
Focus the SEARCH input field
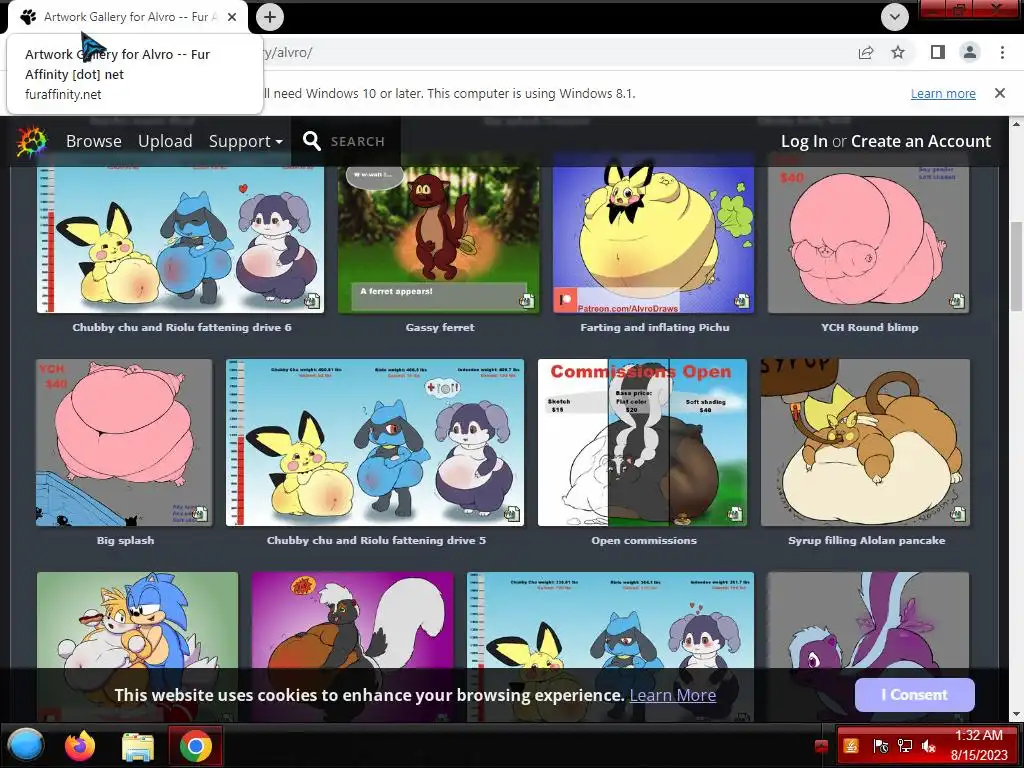(x=358, y=141)
